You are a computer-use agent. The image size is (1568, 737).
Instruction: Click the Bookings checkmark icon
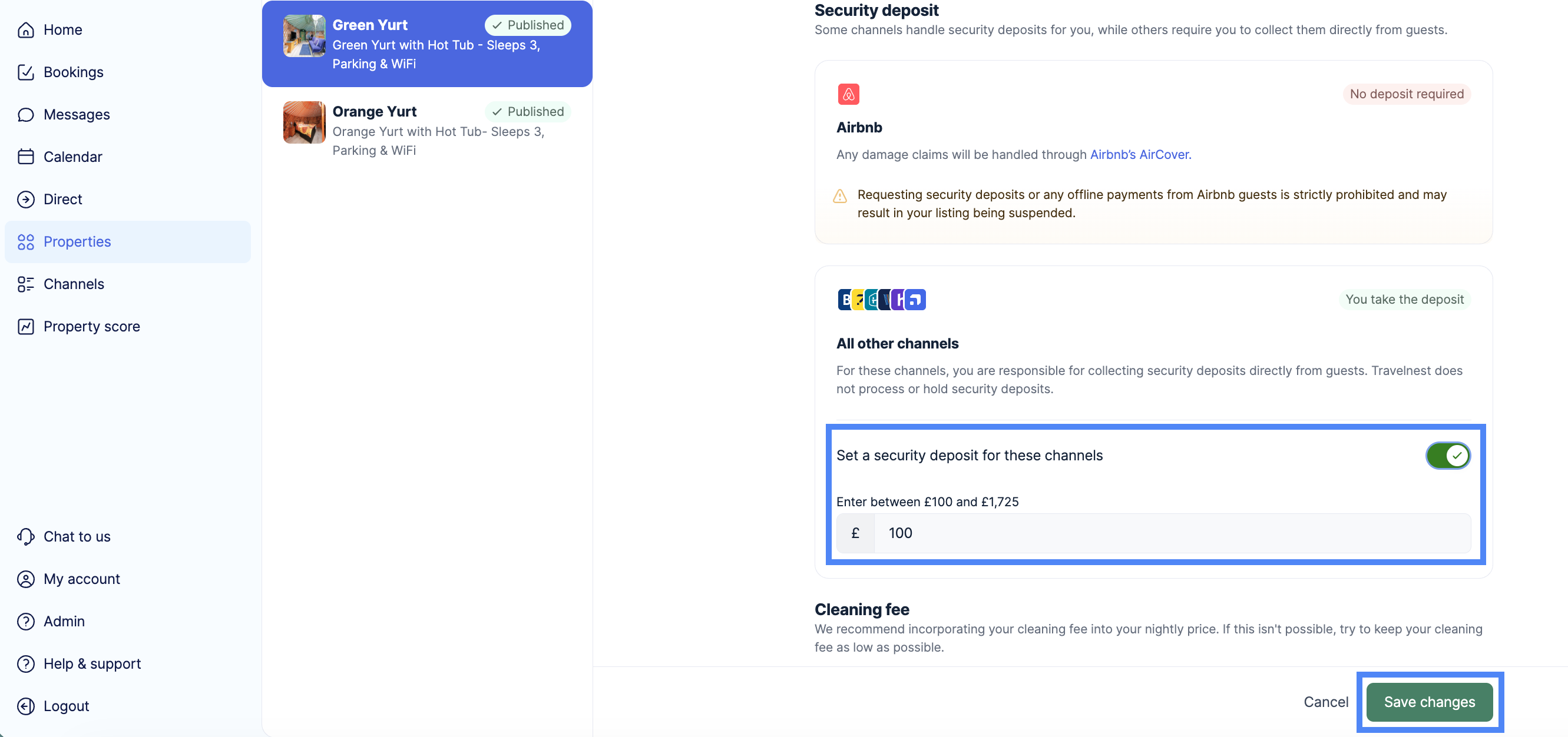coord(25,72)
